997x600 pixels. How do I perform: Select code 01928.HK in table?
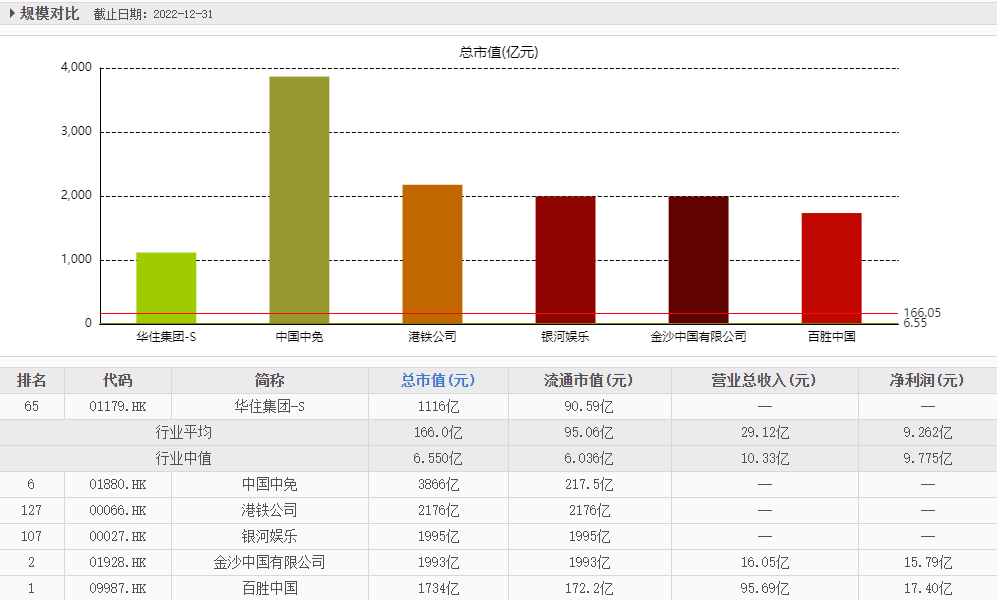[x=118, y=562]
